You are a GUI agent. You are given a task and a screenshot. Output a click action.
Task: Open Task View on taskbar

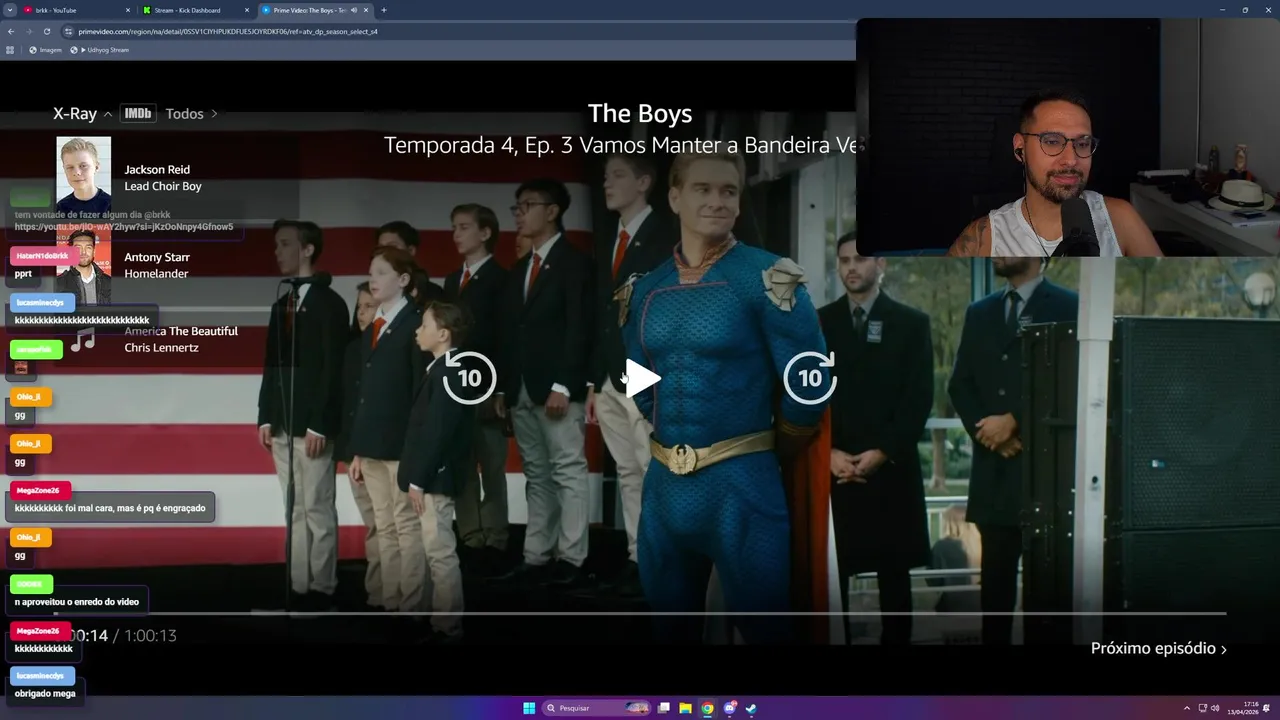pyautogui.click(x=663, y=708)
